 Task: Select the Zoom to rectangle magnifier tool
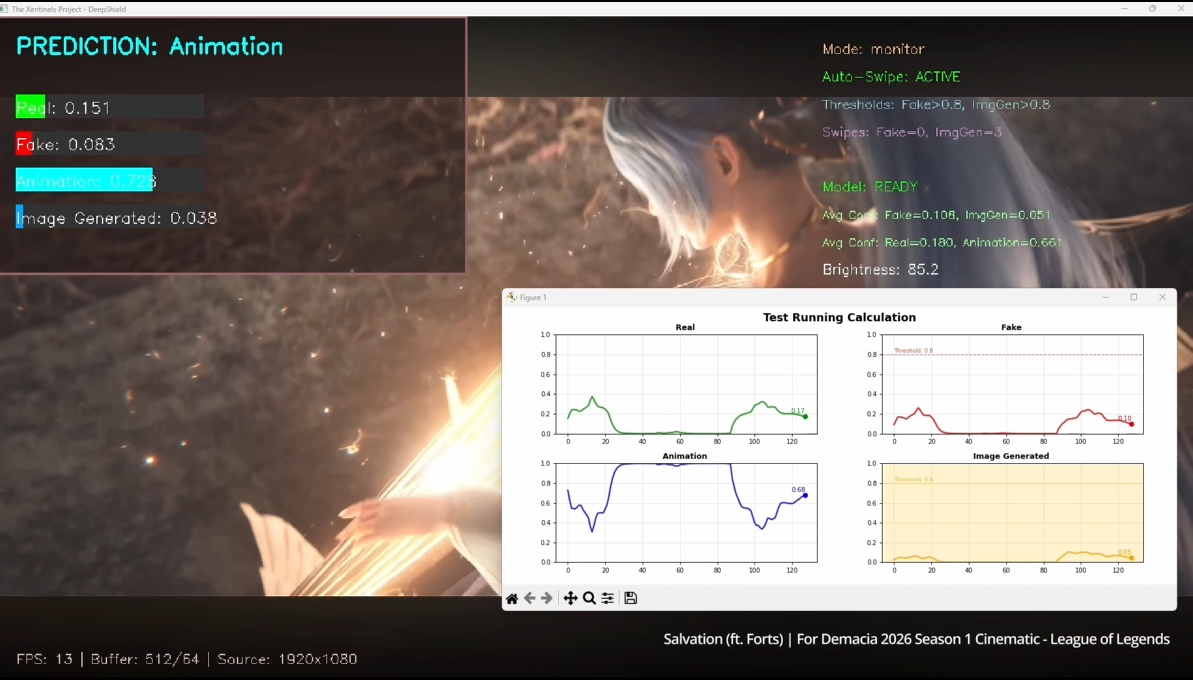[x=589, y=598]
